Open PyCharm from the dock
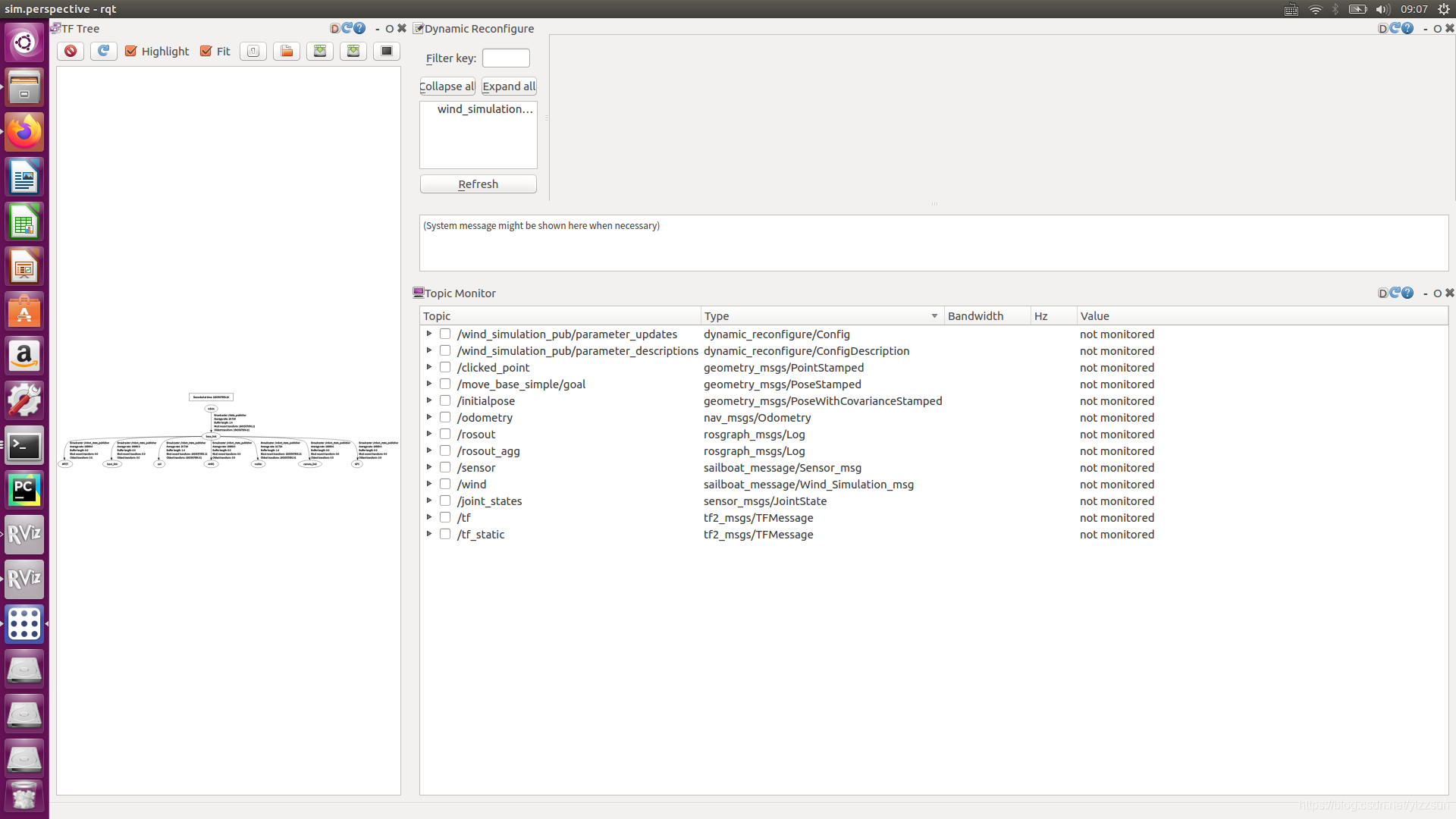 tap(24, 490)
